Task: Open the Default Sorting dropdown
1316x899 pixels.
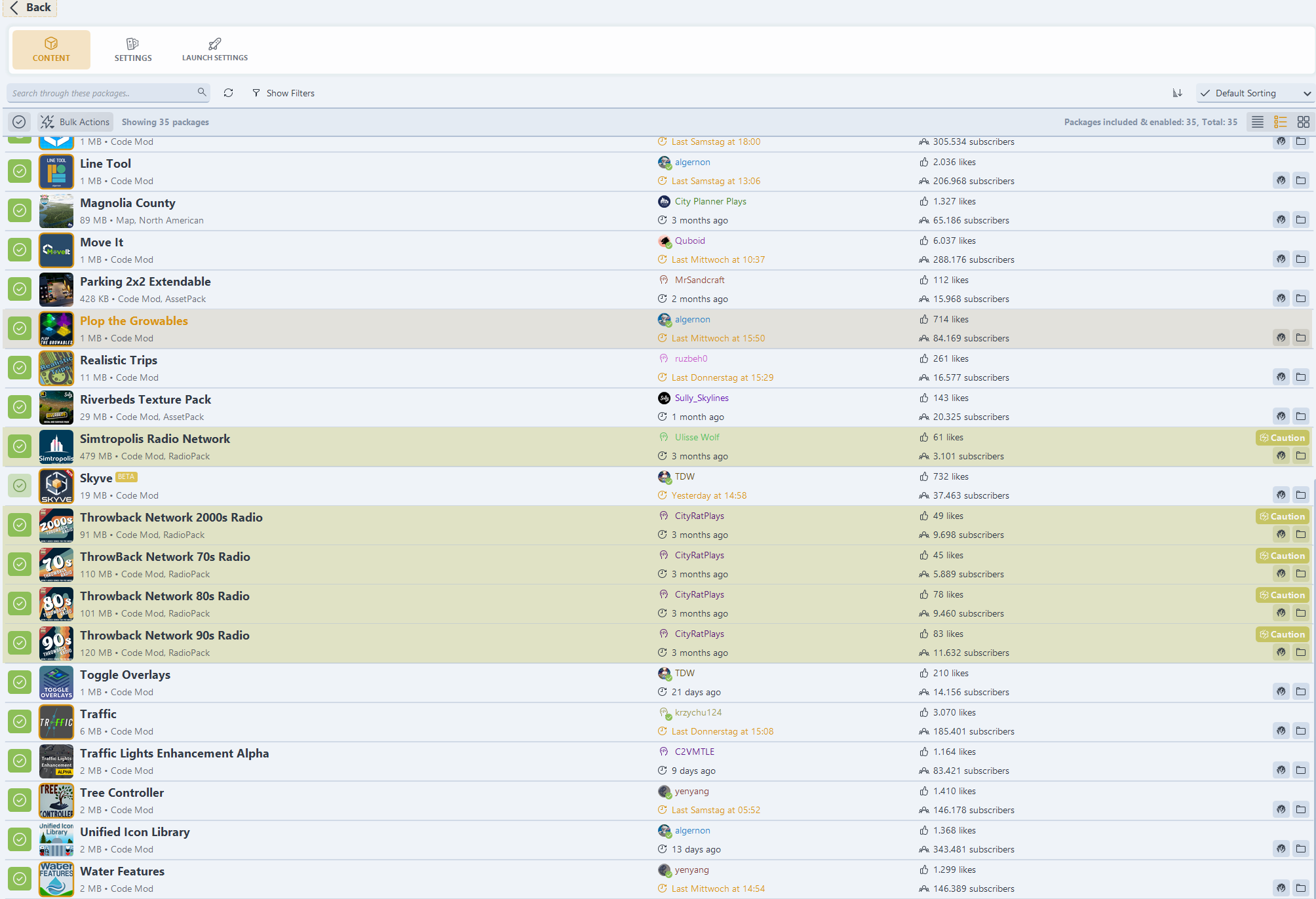Action: [1255, 93]
